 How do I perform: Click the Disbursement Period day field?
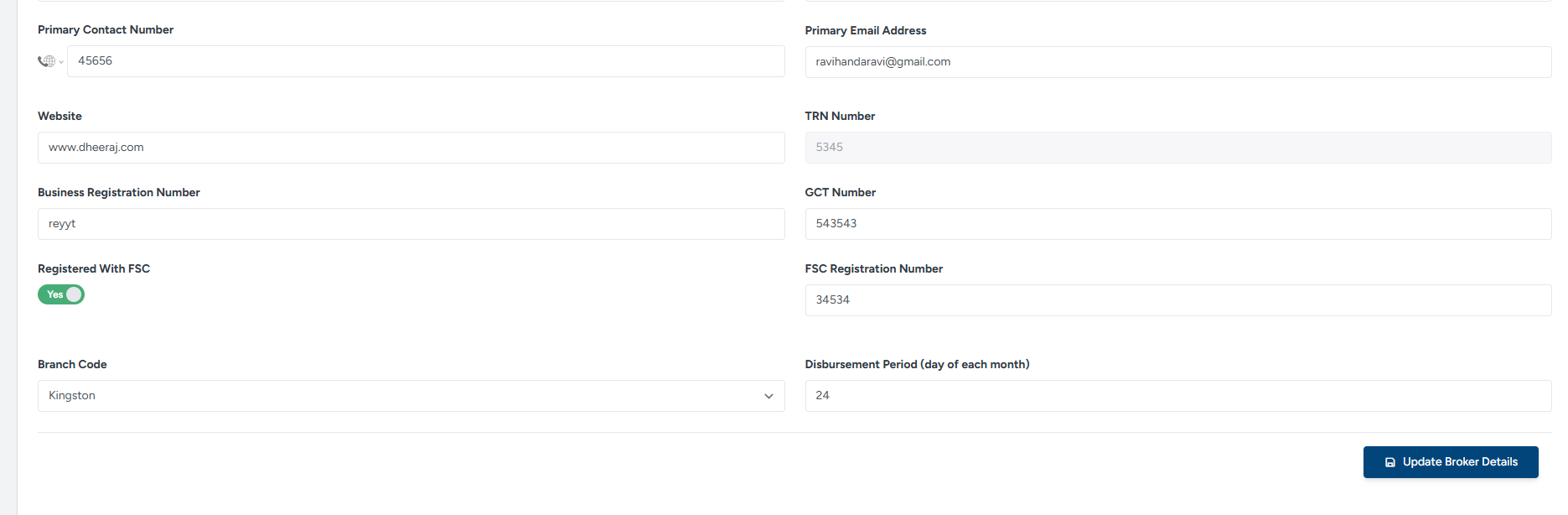(1177, 396)
